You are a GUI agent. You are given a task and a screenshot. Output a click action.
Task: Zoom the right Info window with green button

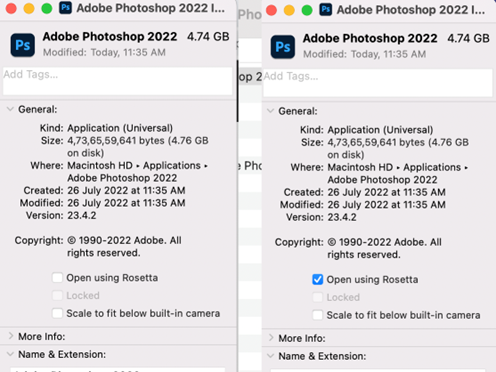coord(307,10)
